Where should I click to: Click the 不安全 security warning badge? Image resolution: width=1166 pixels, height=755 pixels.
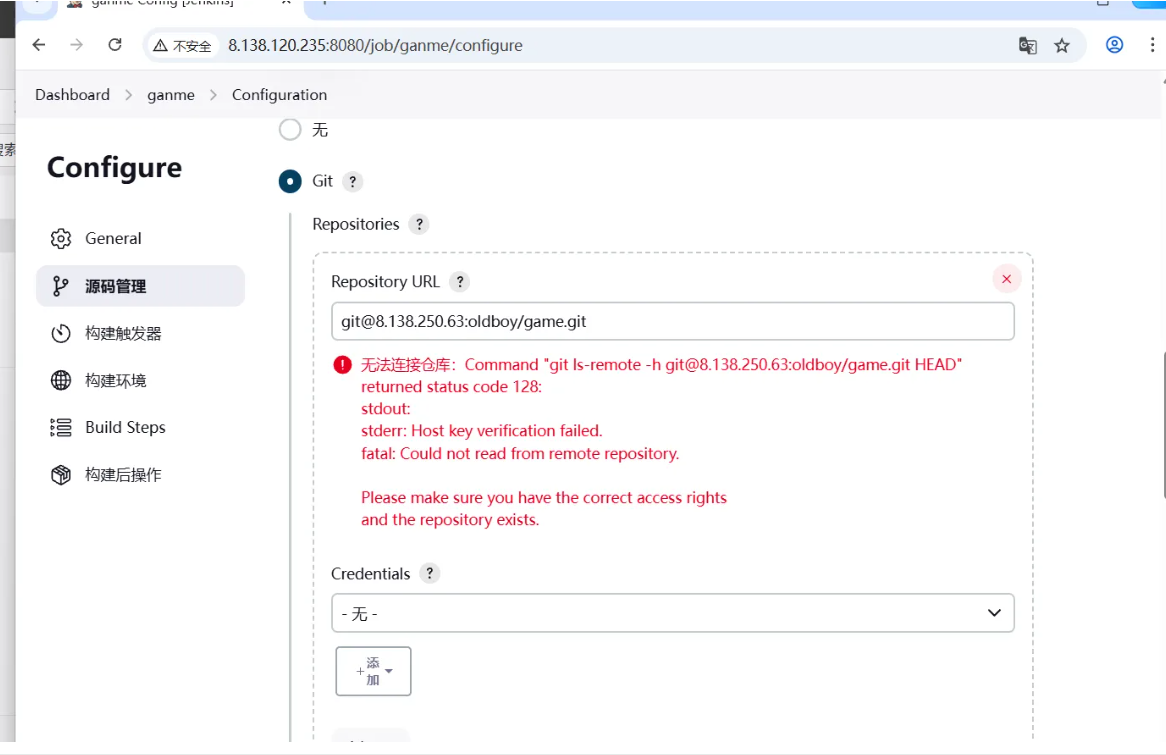click(x=182, y=46)
